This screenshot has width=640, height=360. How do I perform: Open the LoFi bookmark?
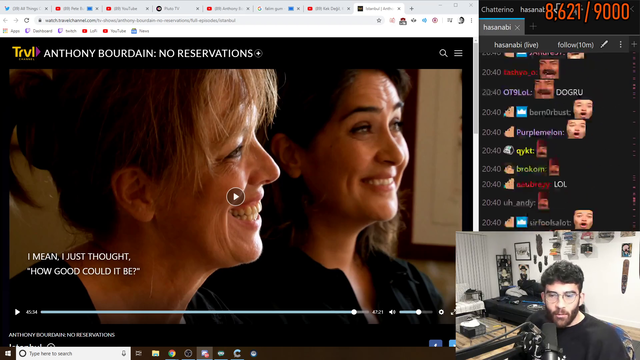point(90,31)
